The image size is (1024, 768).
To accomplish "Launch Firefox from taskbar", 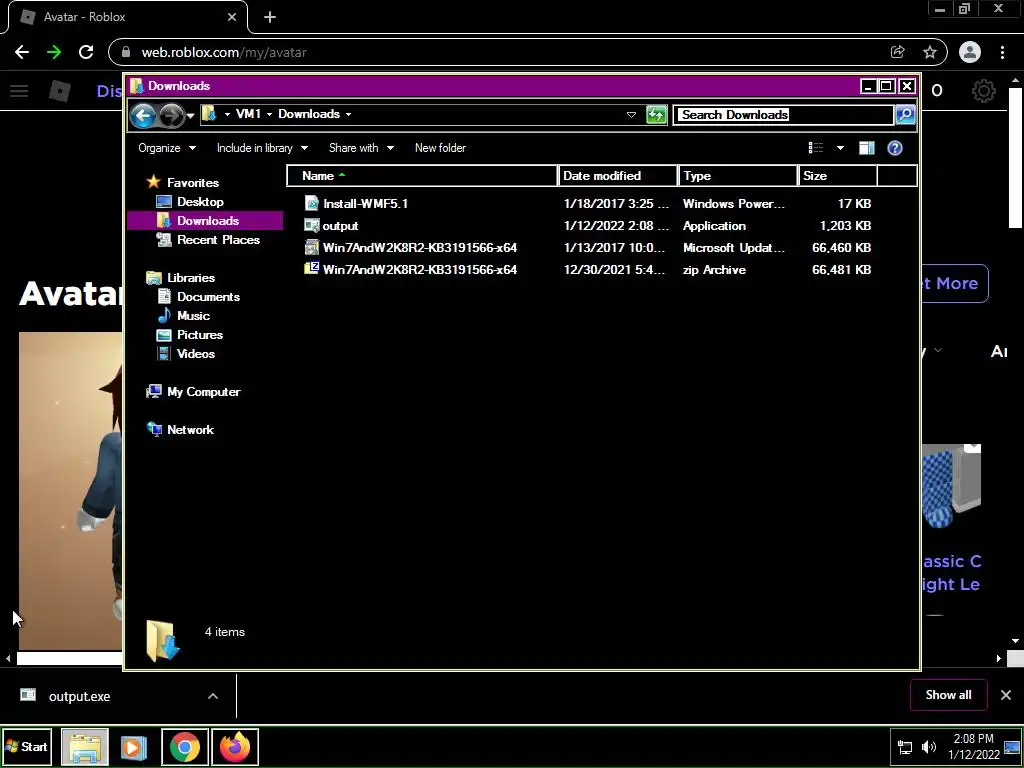I will pos(235,746).
